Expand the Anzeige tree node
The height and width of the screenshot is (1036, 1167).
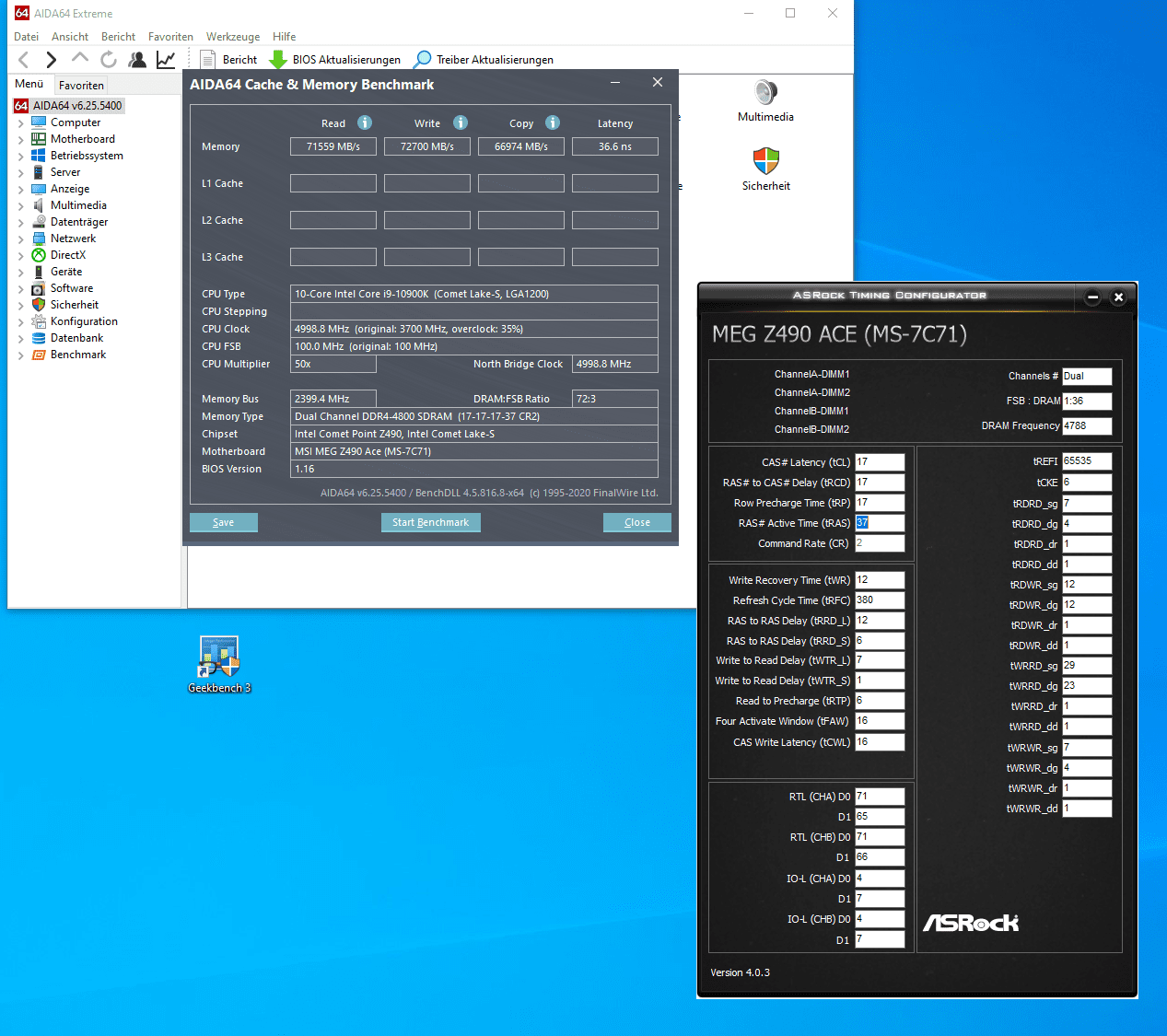click(x=20, y=189)
